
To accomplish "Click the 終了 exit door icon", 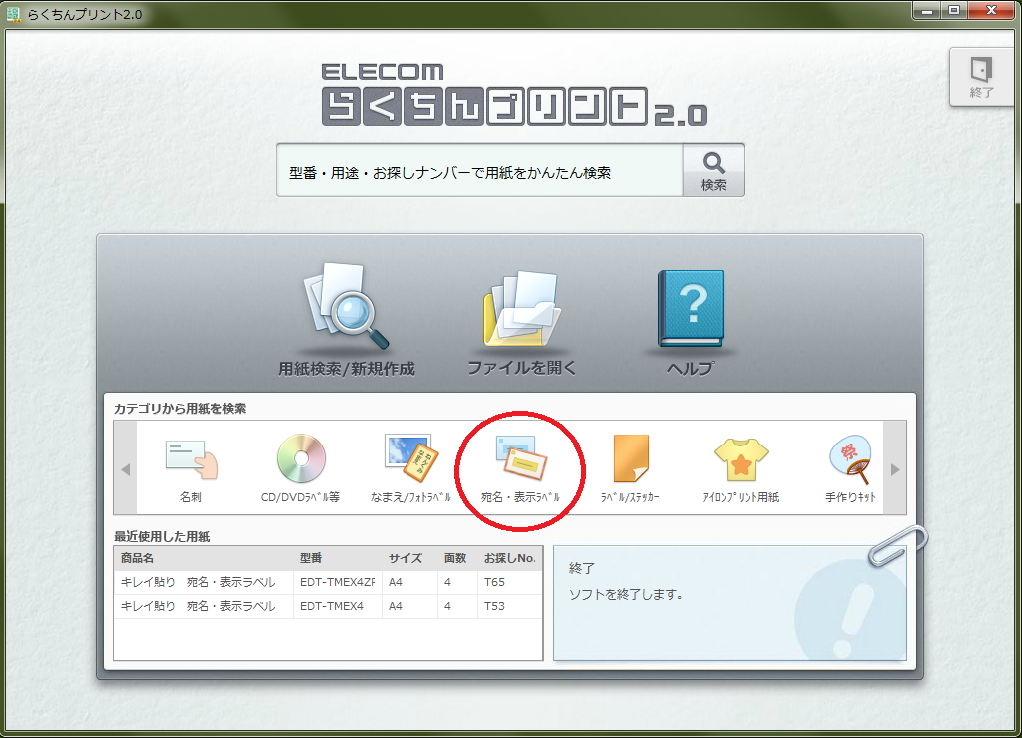I will click(x=981, y=77).
